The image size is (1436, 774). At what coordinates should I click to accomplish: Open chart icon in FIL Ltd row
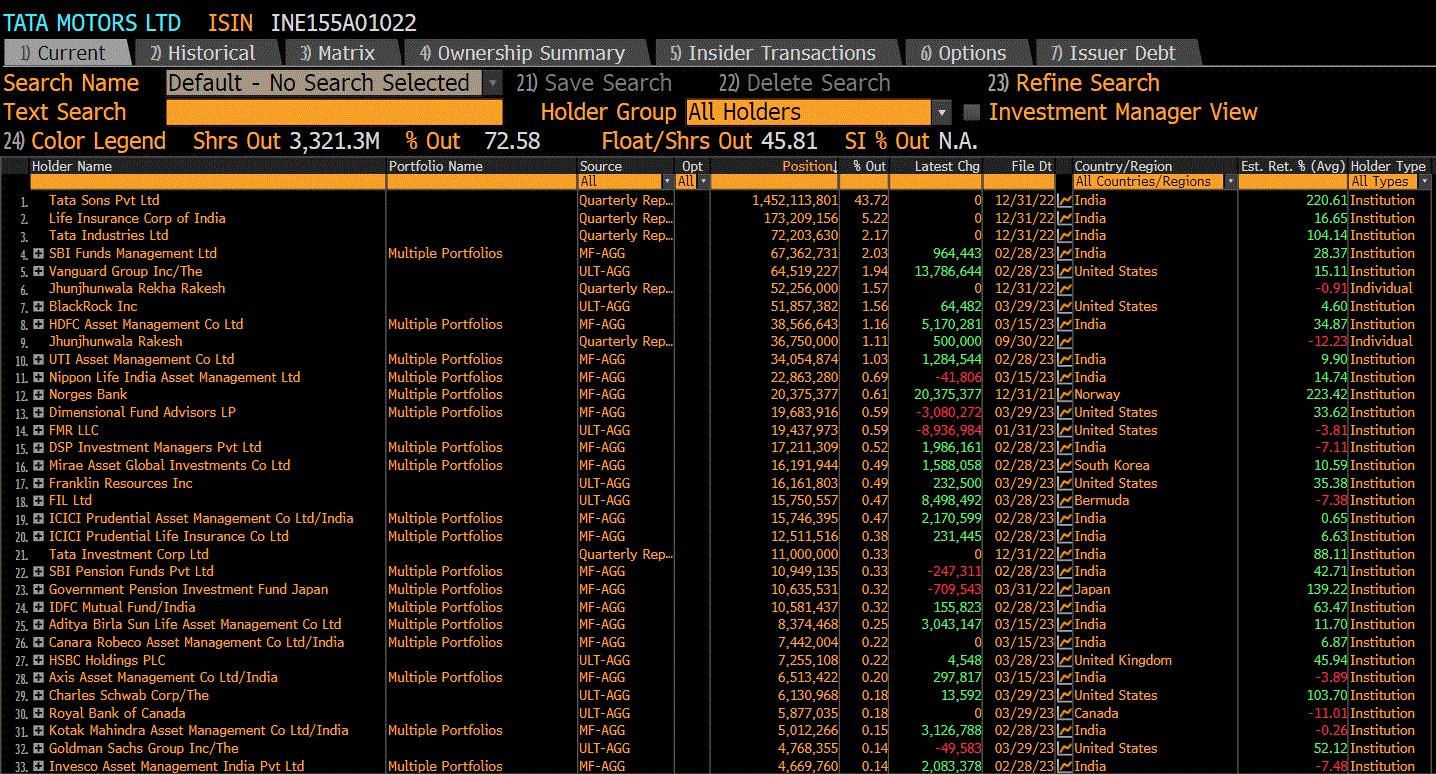(x=1065, y=501)
